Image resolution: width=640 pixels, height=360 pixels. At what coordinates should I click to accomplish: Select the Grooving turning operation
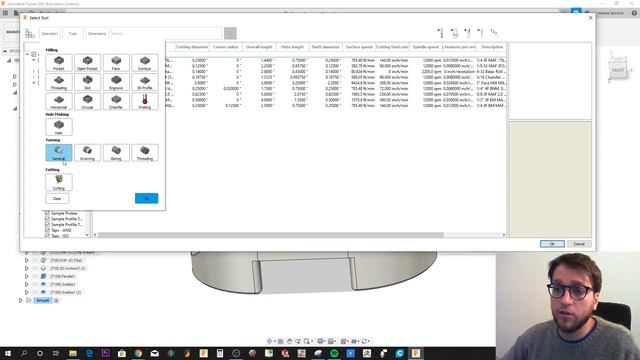(x=87, y=153)
